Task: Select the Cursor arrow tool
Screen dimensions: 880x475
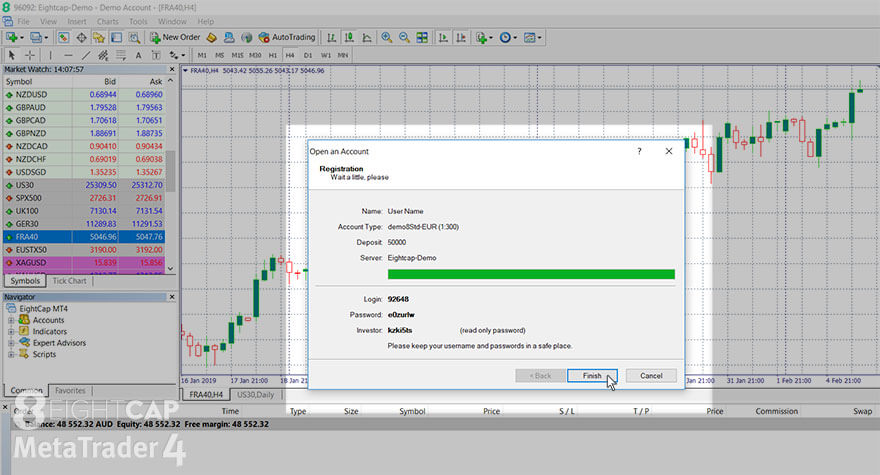Action: coord(12,55)
